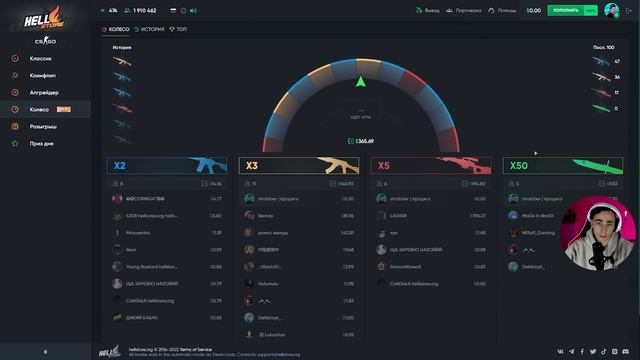
Task: Bet on the X50 green knife banner
Action: pos(563,165)
